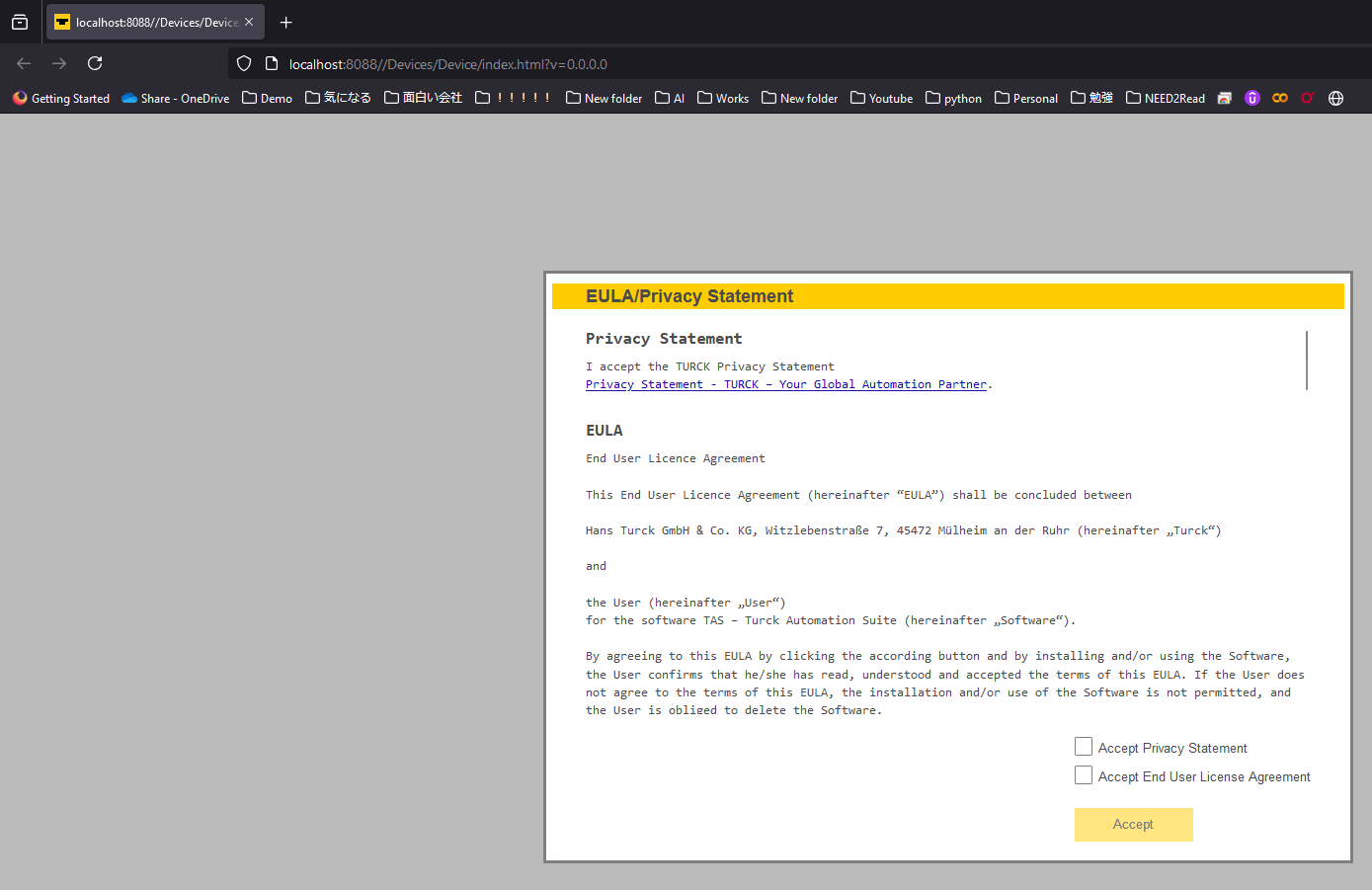Open the Youtube bookmarks folder

[882, 98]
